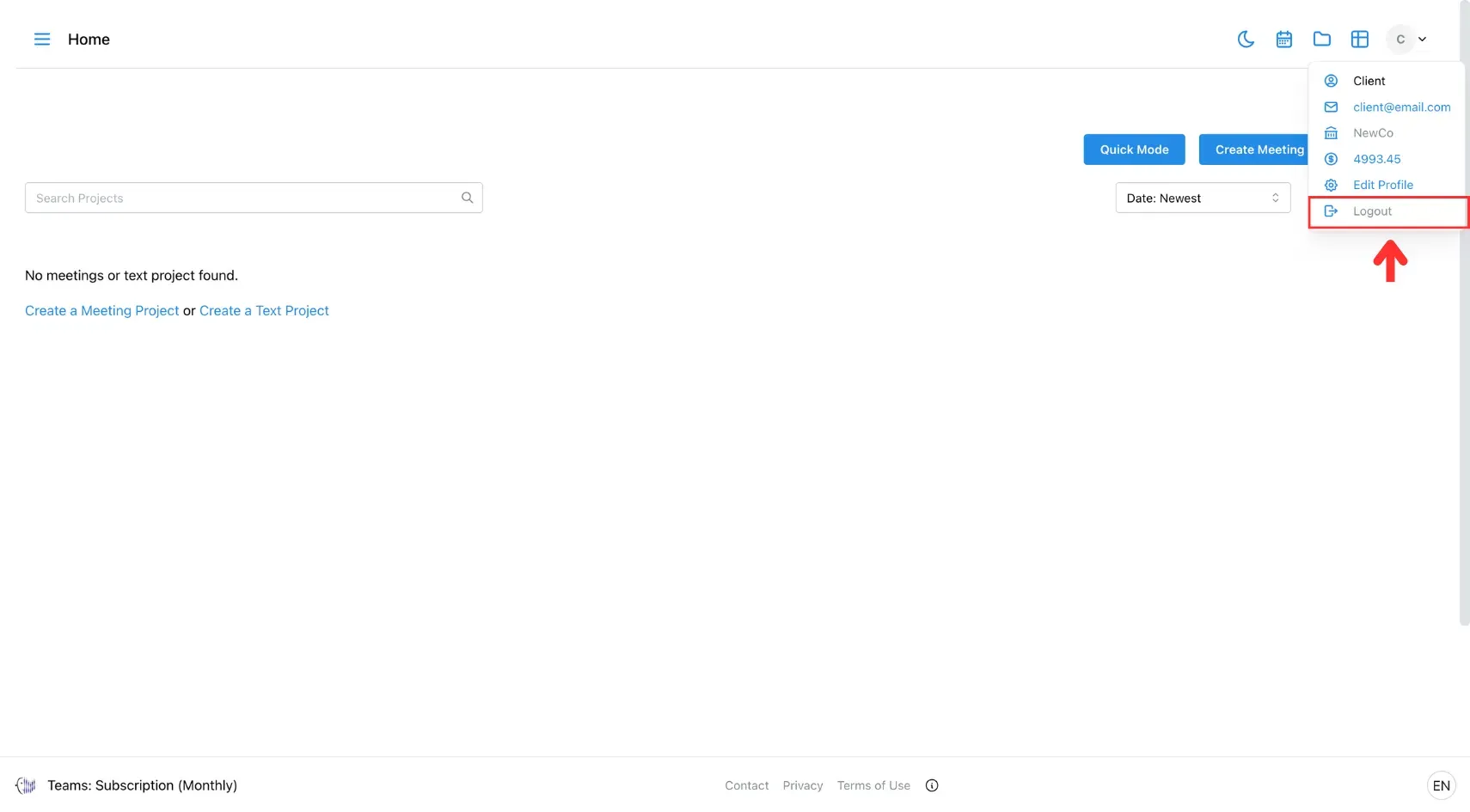Screen dimensions: 1470x812
Task: Click the user avatar with letter C
Action: (1400, 40)
